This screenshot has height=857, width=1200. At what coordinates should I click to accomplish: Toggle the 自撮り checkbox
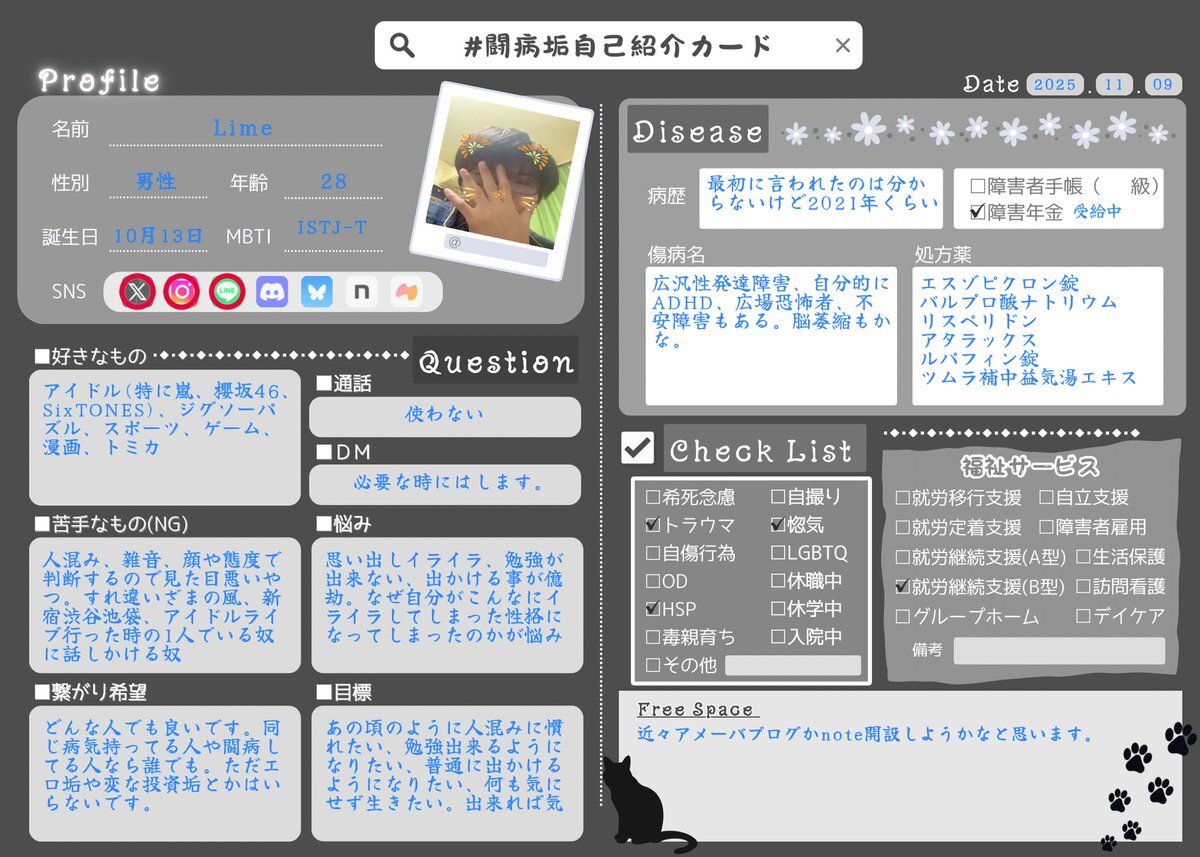(778, 497)
